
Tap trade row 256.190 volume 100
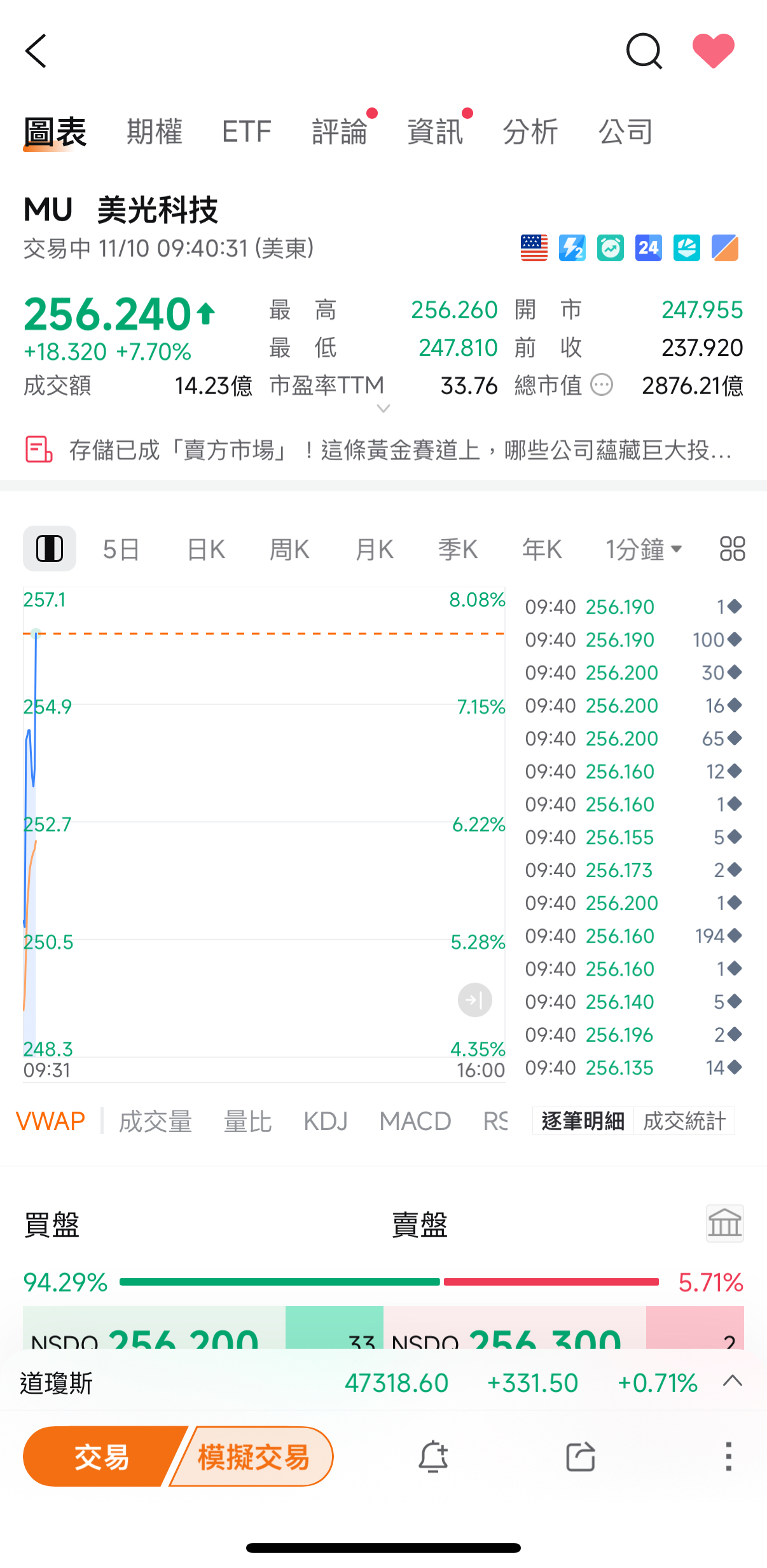(633, 639)
